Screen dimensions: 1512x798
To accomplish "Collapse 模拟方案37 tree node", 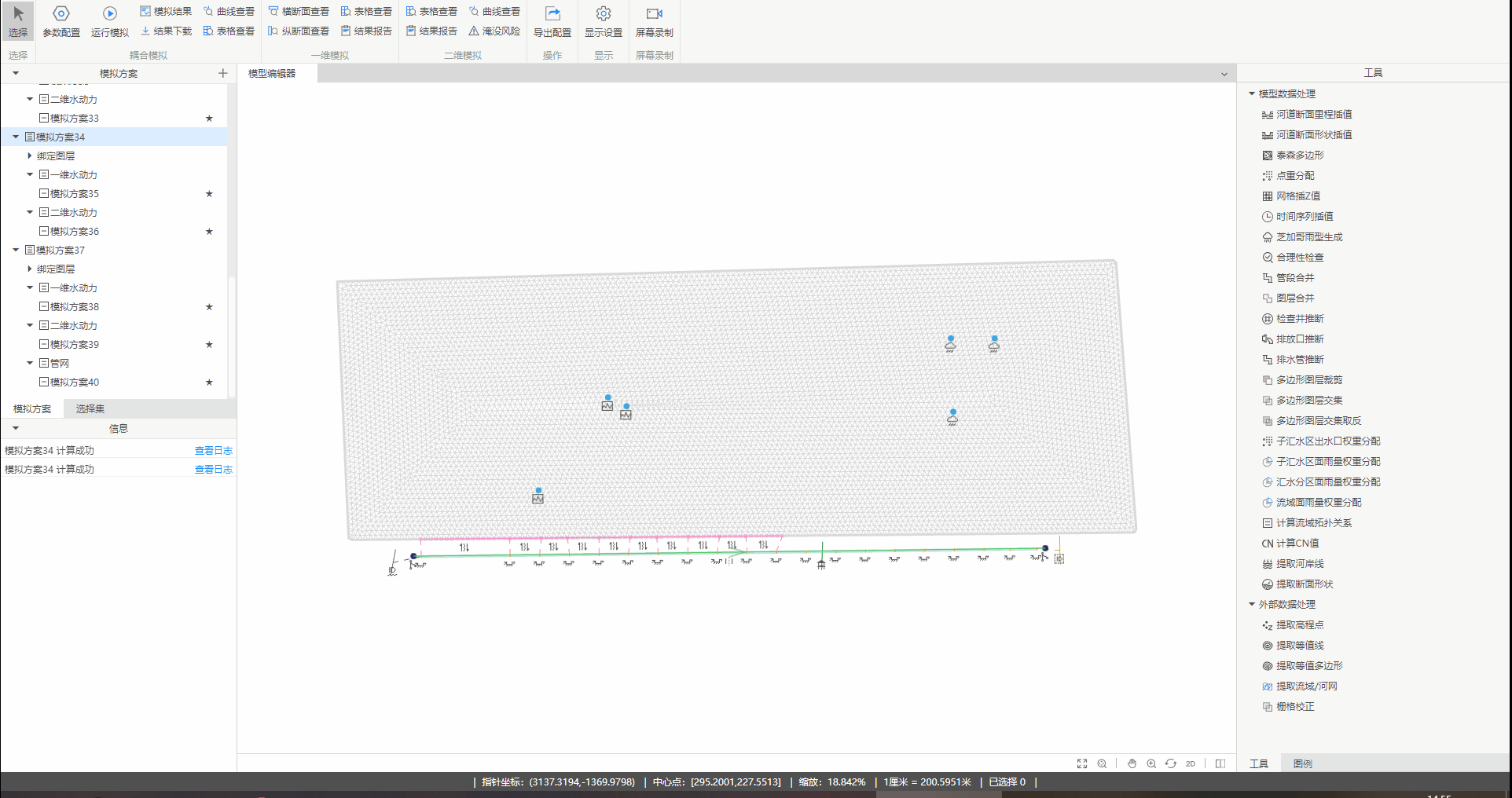I will [16, 250].
